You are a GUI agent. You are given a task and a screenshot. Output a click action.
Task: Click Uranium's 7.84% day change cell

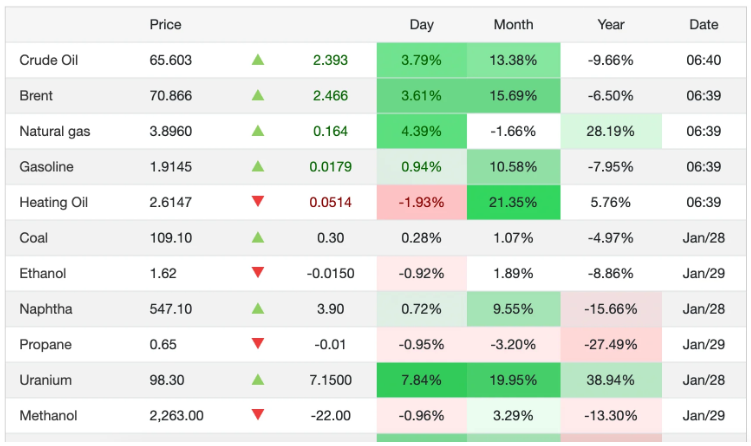point(421,380)
